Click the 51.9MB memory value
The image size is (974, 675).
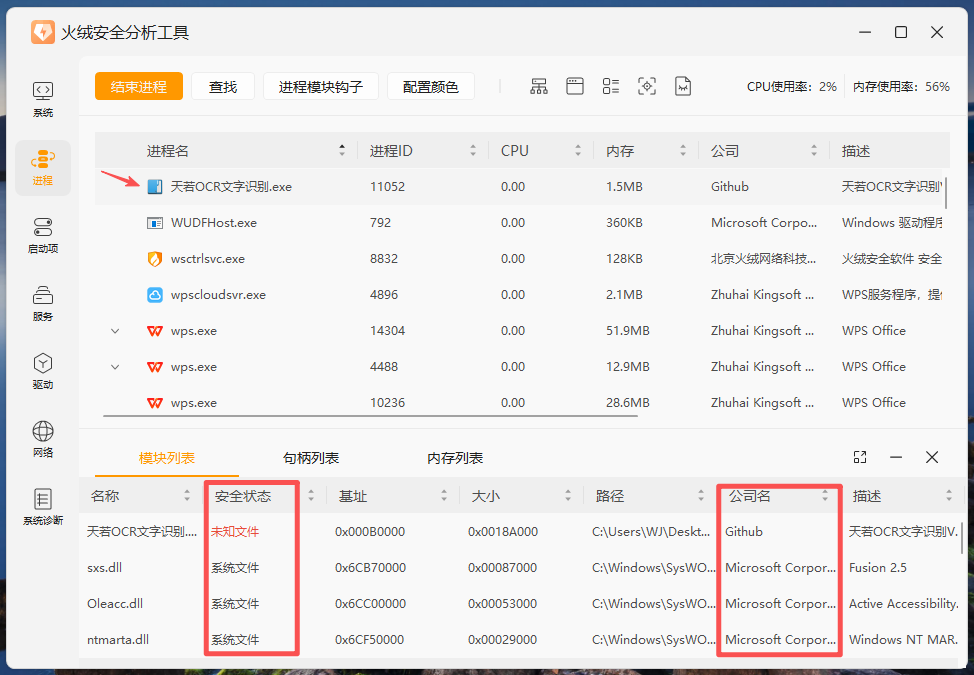[627, 331]
